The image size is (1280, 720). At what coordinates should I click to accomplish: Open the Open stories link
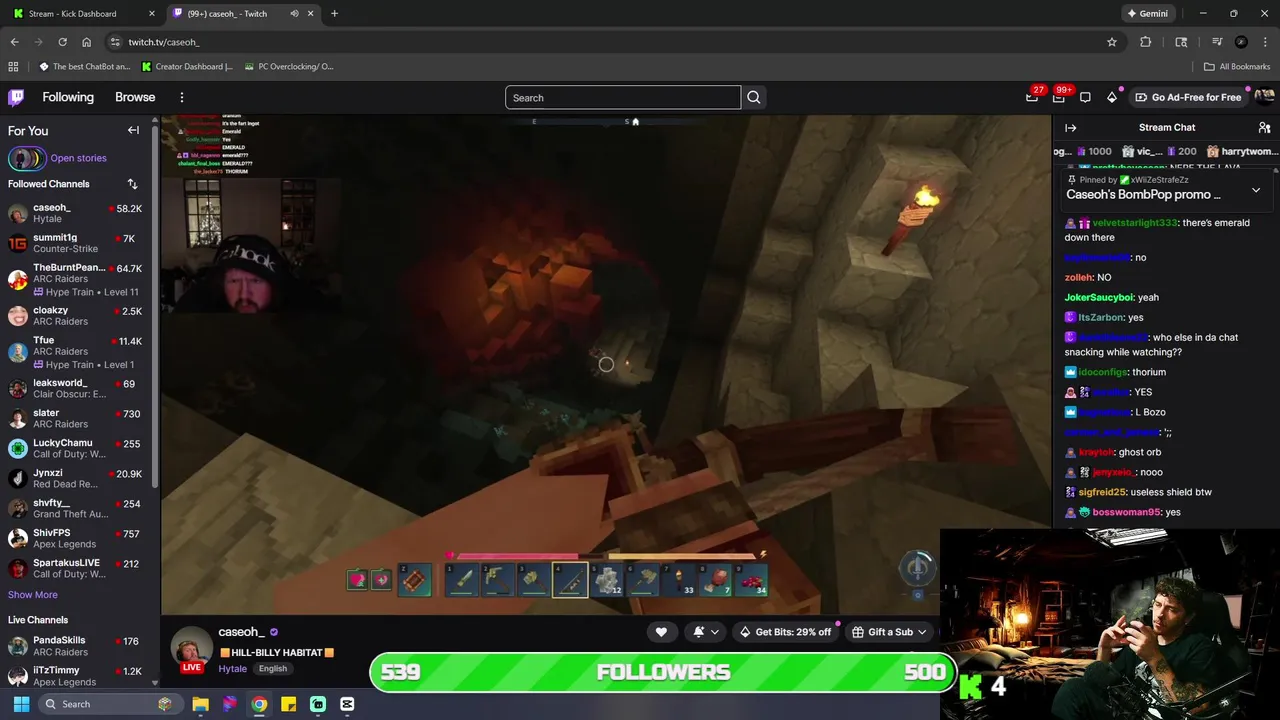[x=78, y=158]
